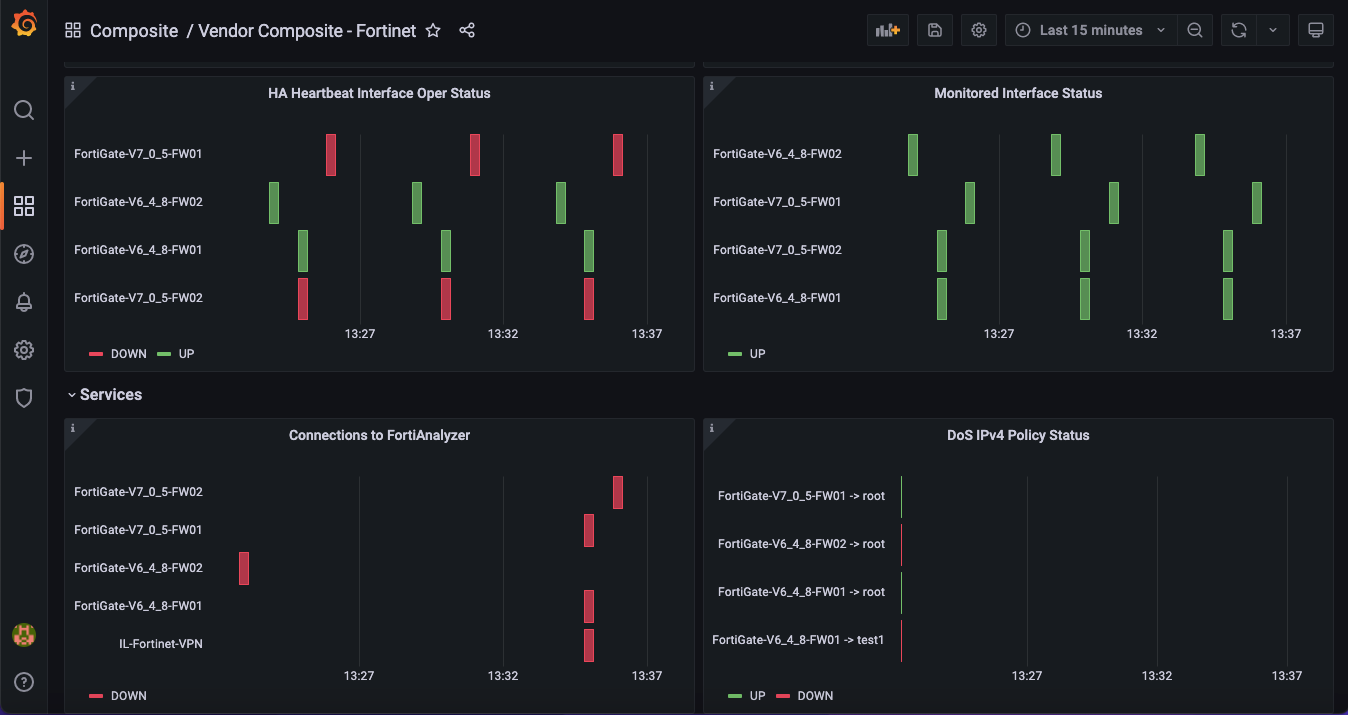The image size is (1348, 715).
Task: Open Server Admin shield icon
Action: pos(24,398)
